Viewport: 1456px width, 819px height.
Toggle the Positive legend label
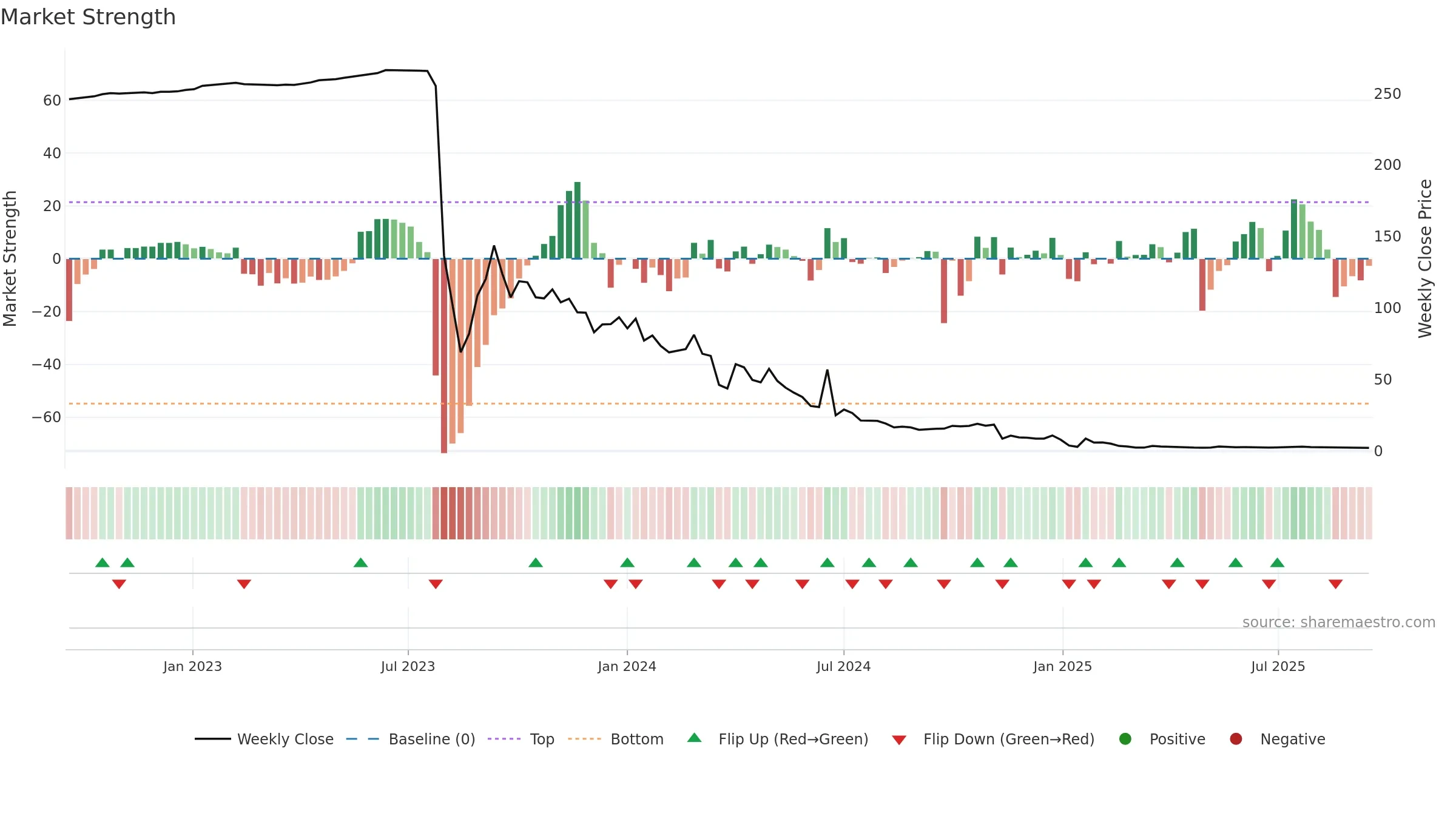click(1178, 739)
